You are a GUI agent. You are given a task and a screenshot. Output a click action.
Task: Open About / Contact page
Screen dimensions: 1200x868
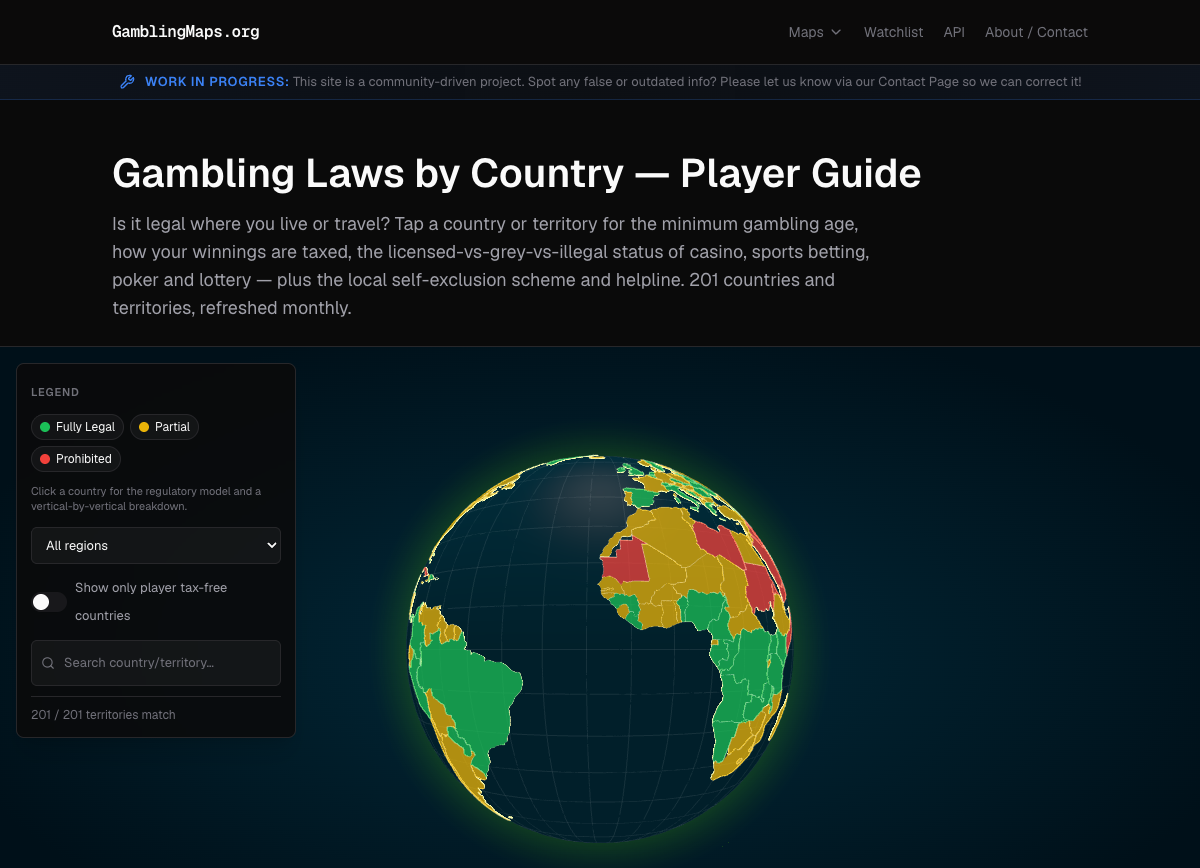(1036, 32)
